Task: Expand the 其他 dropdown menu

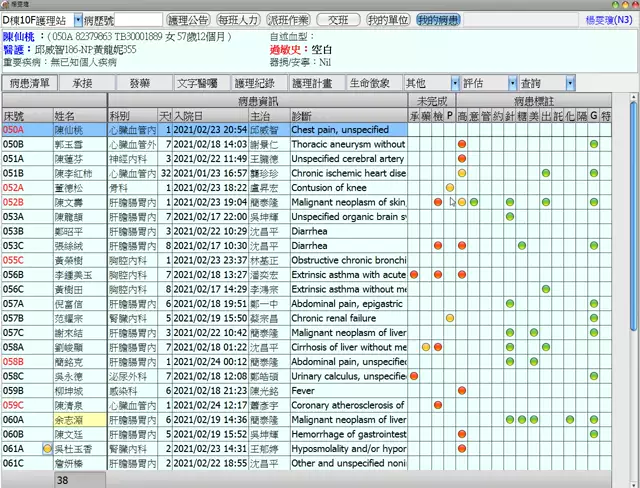Action: pos(455,83)
